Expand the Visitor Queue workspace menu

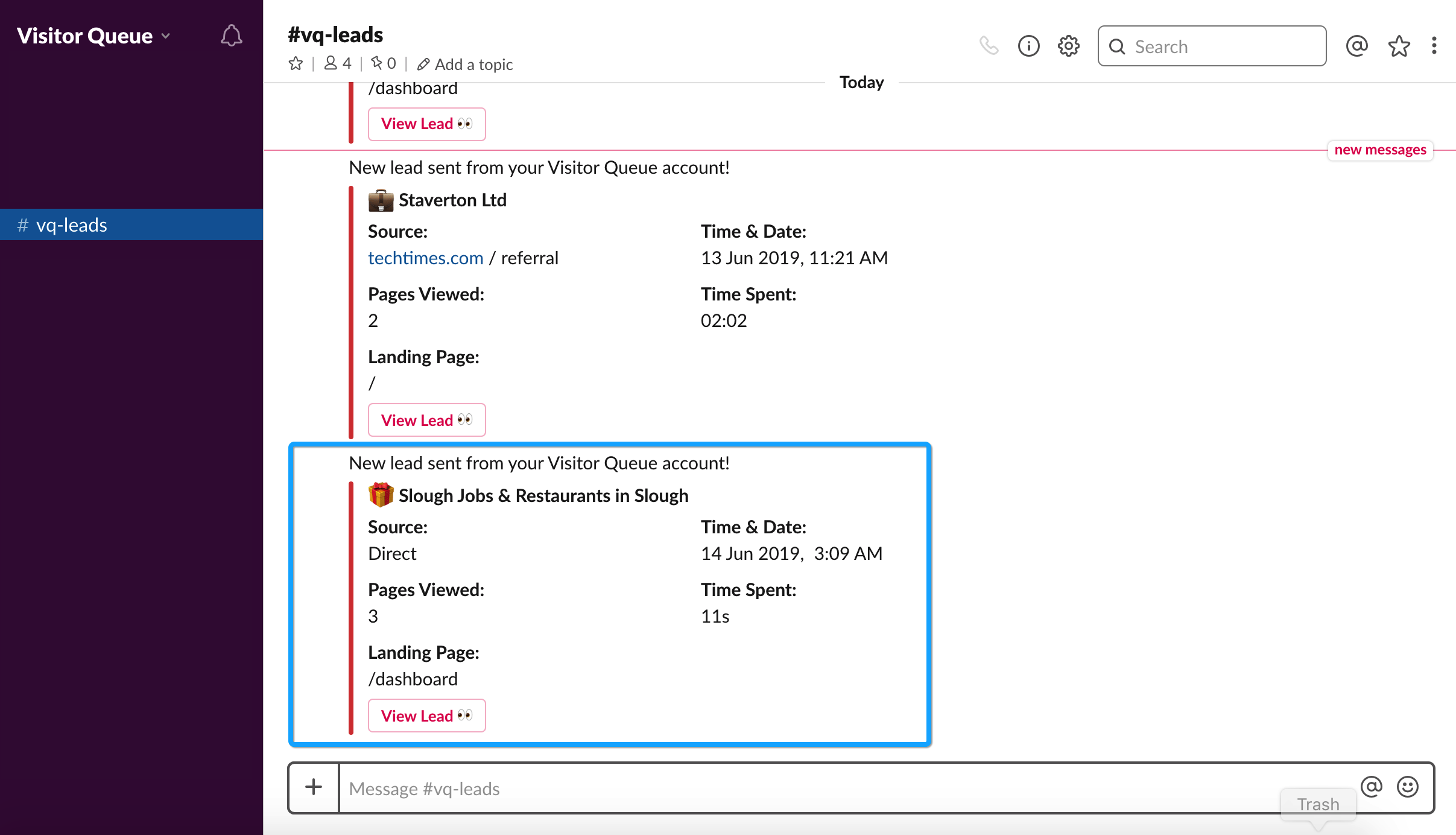pyautogui.click(x=93, y=36)
